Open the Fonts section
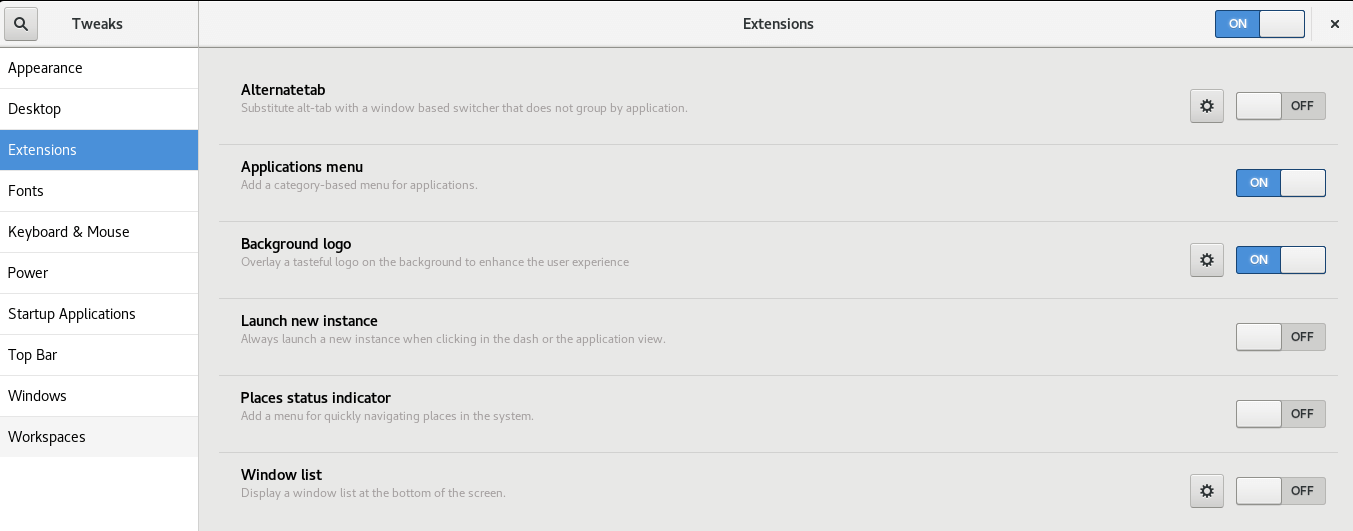 pos(99,191)
